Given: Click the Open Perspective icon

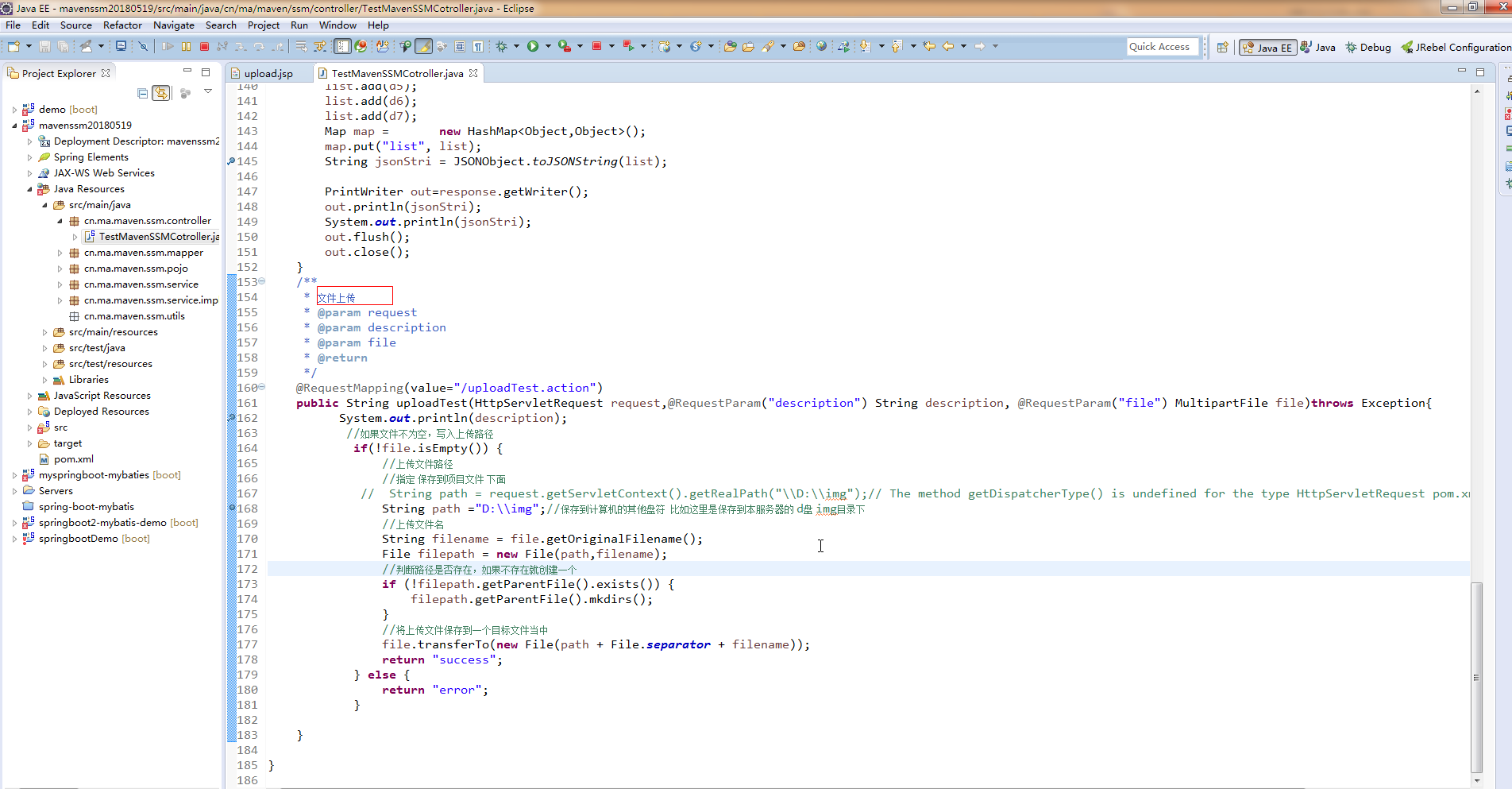Looking at the screenshot, I should [1223, 48].
